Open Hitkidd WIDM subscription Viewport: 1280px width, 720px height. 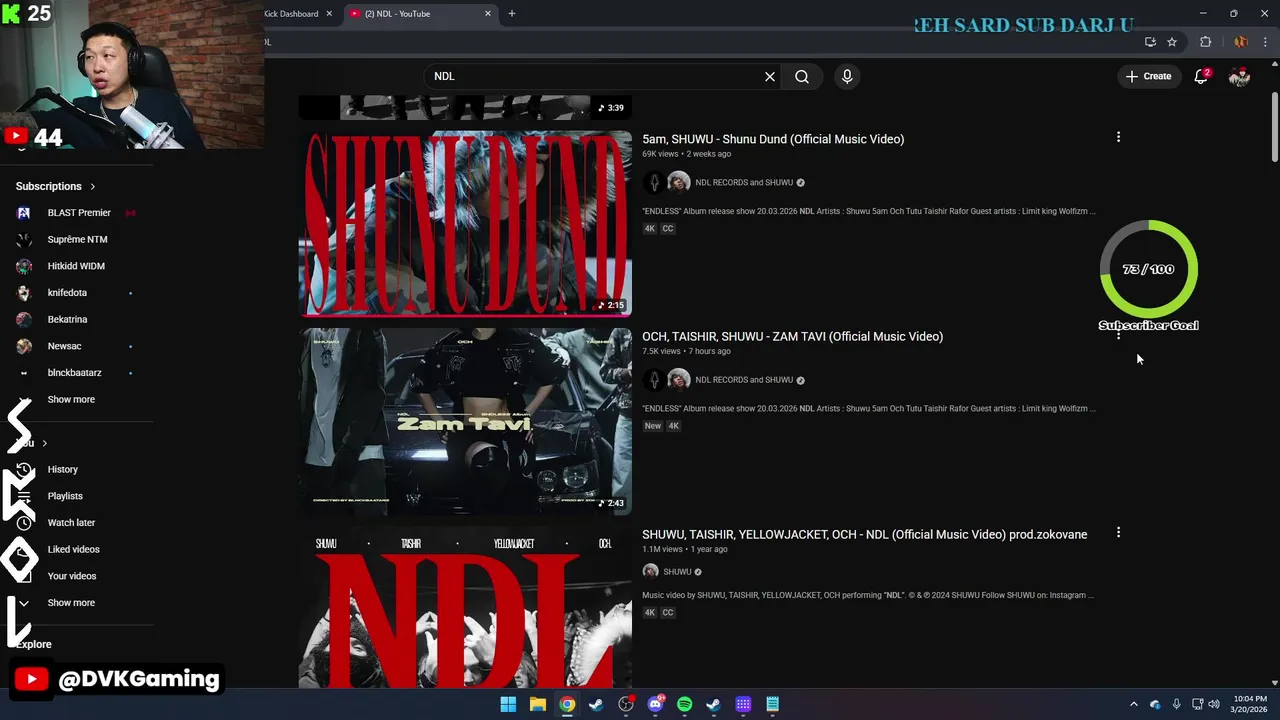(76, 266)
